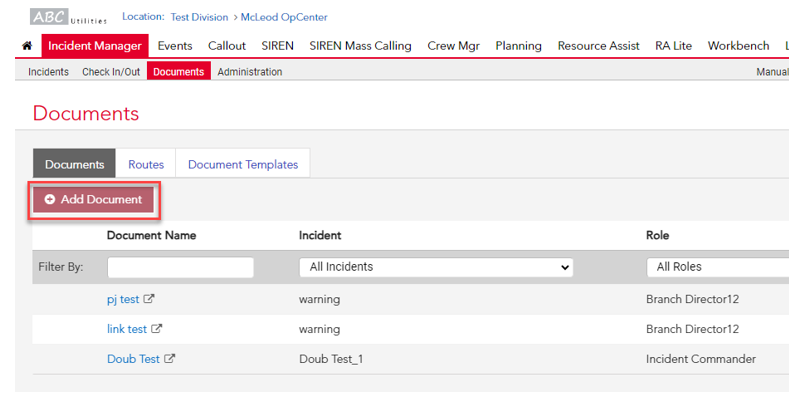This screenshot has height=393, width=789.
Task: Switch to the Document Templates tab
Action: coord(243,165)
